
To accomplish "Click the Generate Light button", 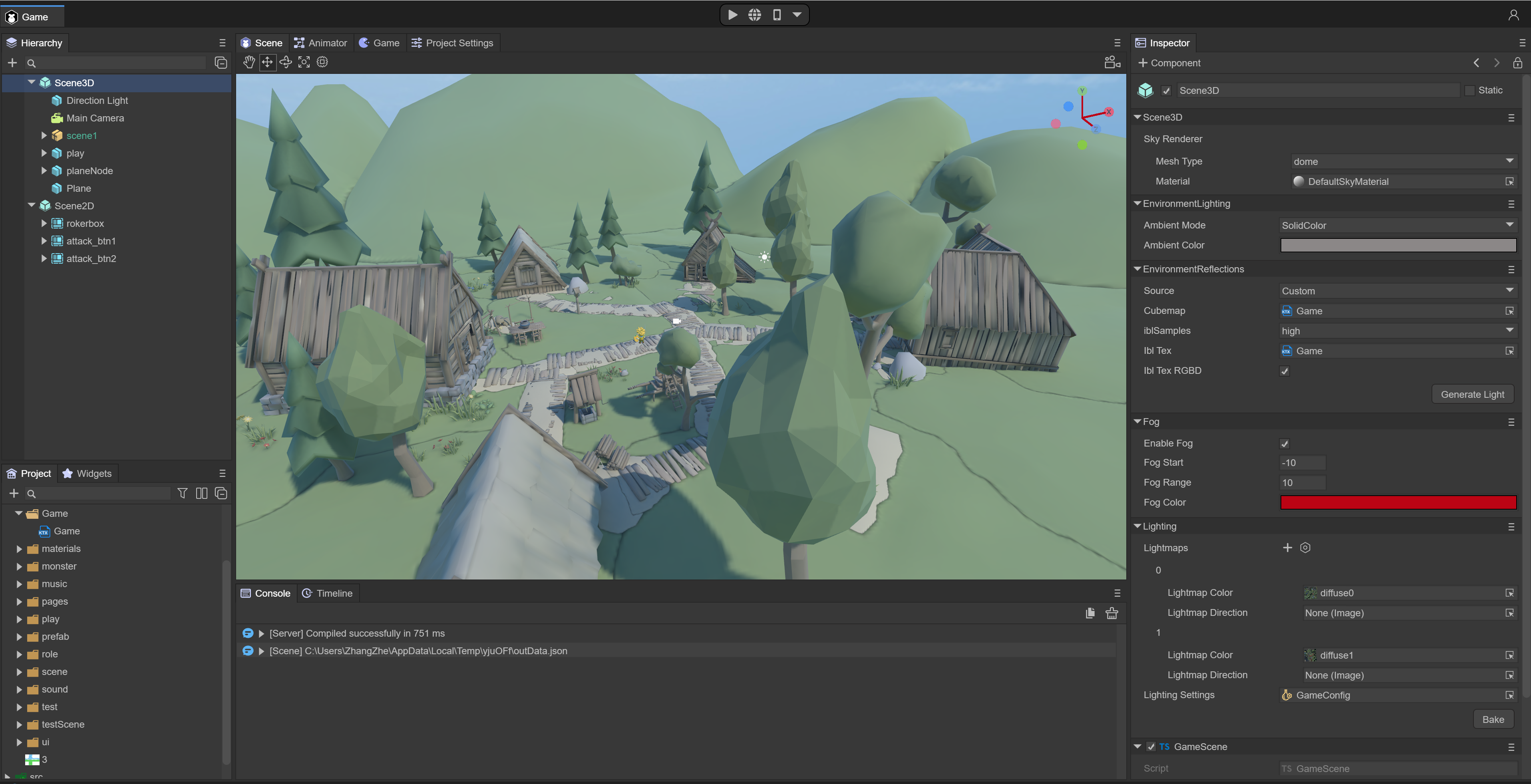I will [1472, 394].
